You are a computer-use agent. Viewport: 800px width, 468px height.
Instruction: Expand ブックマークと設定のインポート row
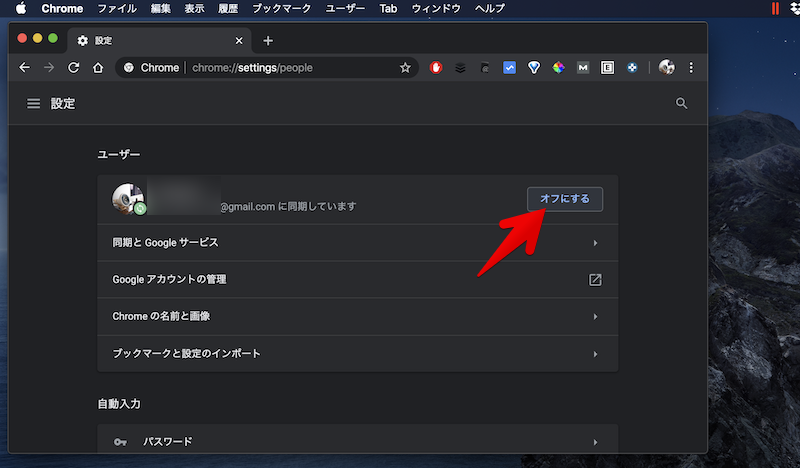tap(357, 354)
